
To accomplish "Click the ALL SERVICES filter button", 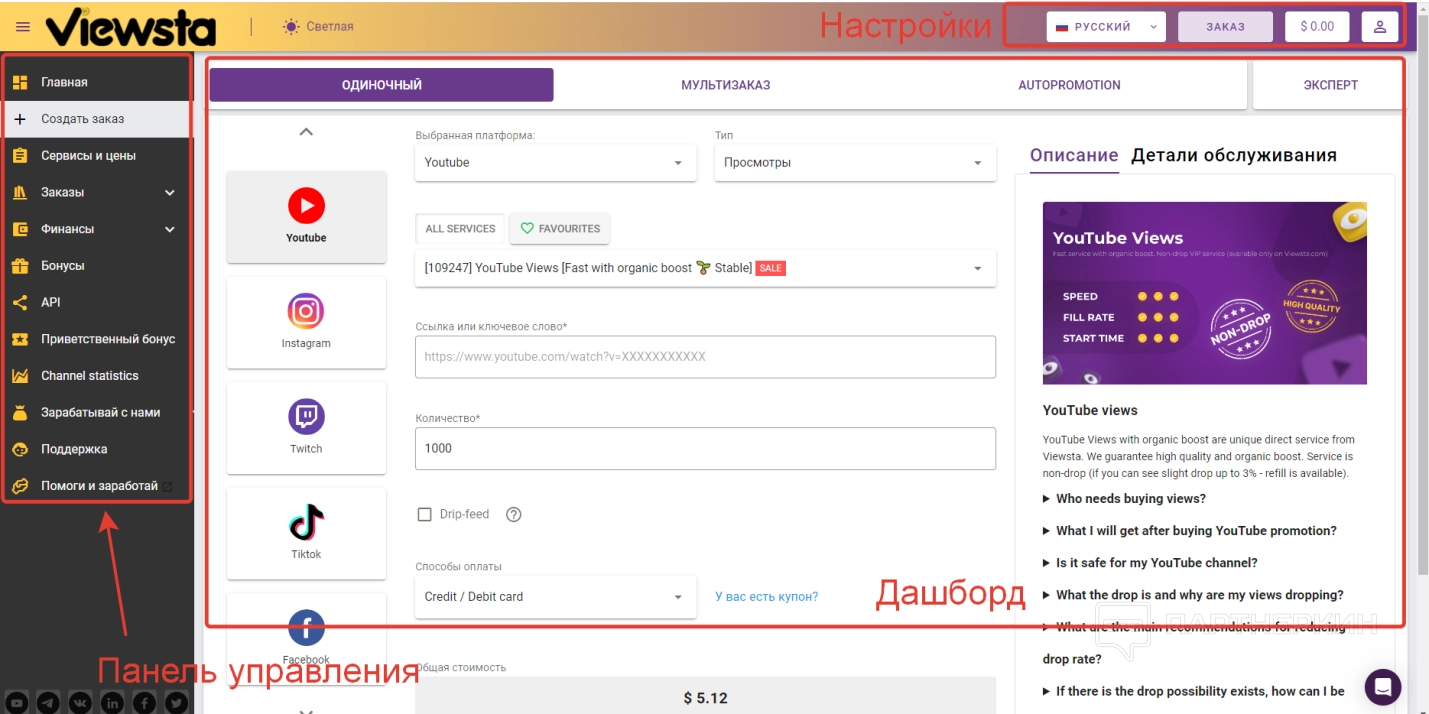I will click(460, 229).
